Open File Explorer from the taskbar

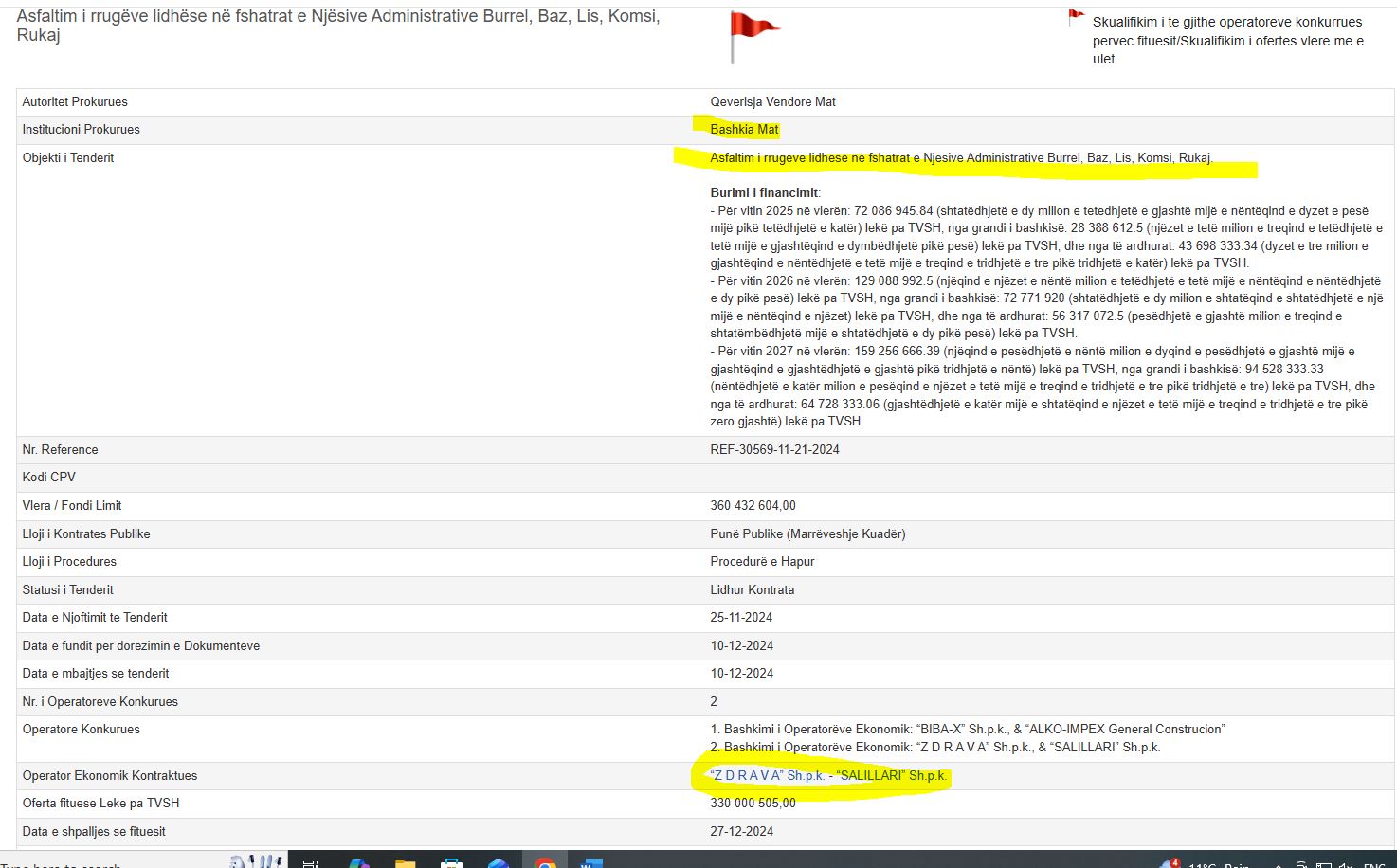point(405,863)
